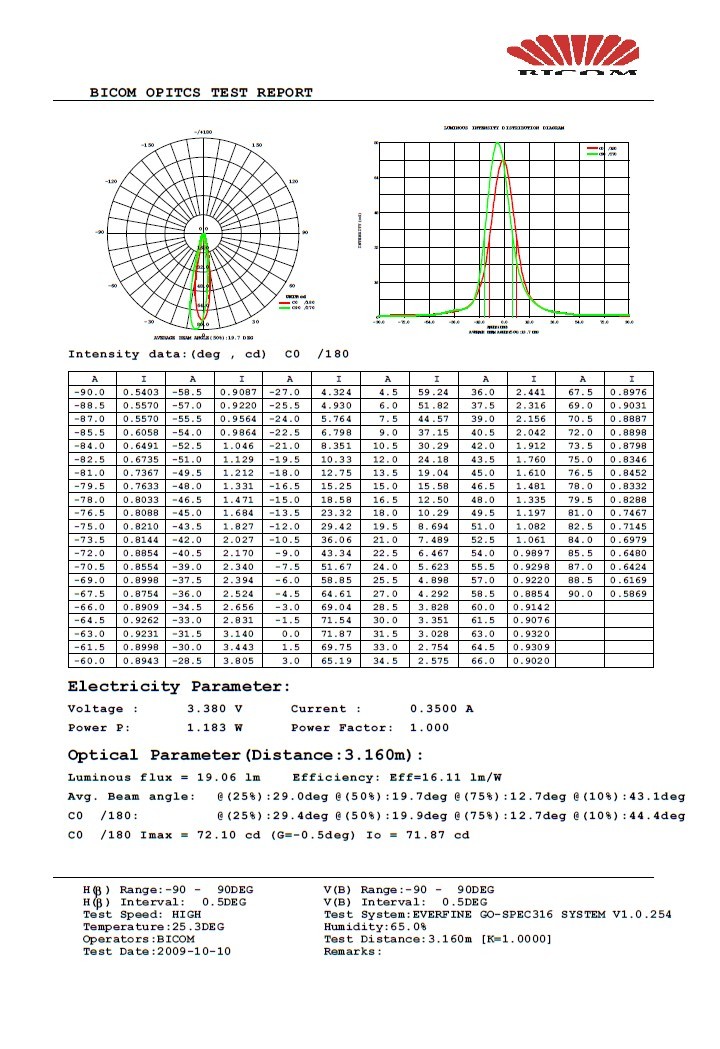Select beam angle value @(10%):44.4deg
Viewport: 720px width, 1049px height.
[629, 816]
